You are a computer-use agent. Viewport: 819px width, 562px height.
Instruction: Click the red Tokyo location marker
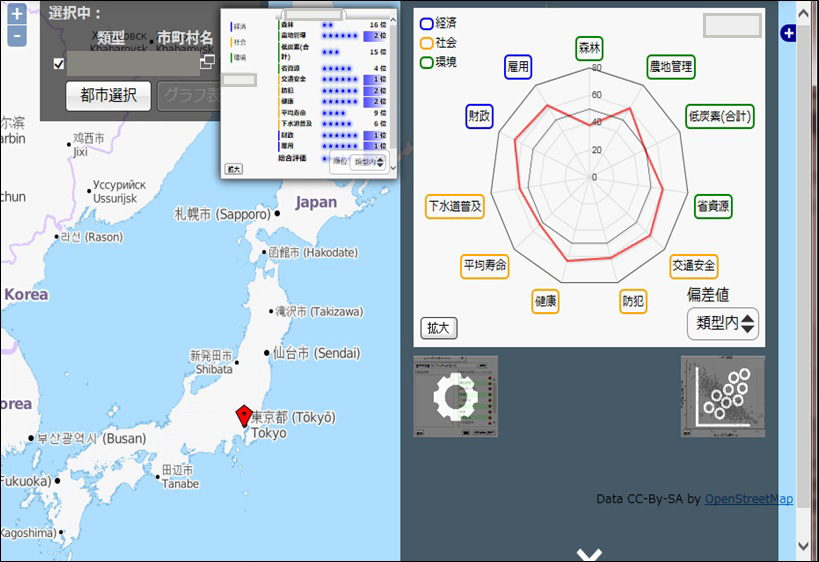(x=242, y=416)
